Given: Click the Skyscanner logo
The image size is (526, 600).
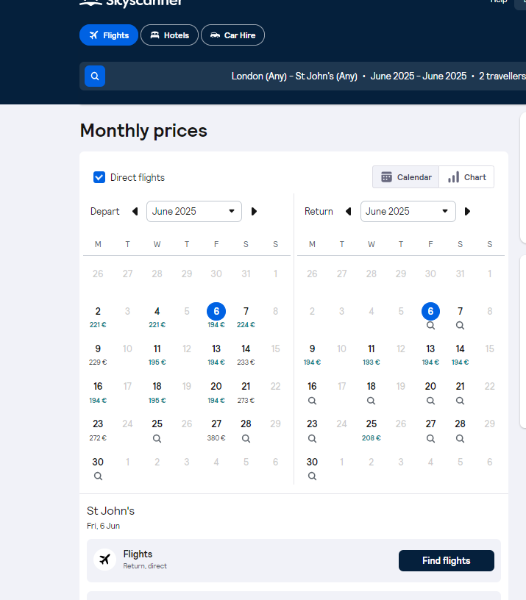Looking at the screenshot, I should tap(130, 3).
